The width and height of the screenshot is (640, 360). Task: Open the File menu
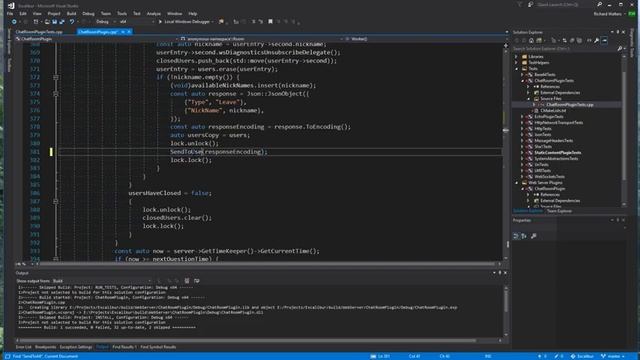coord(10,13)
